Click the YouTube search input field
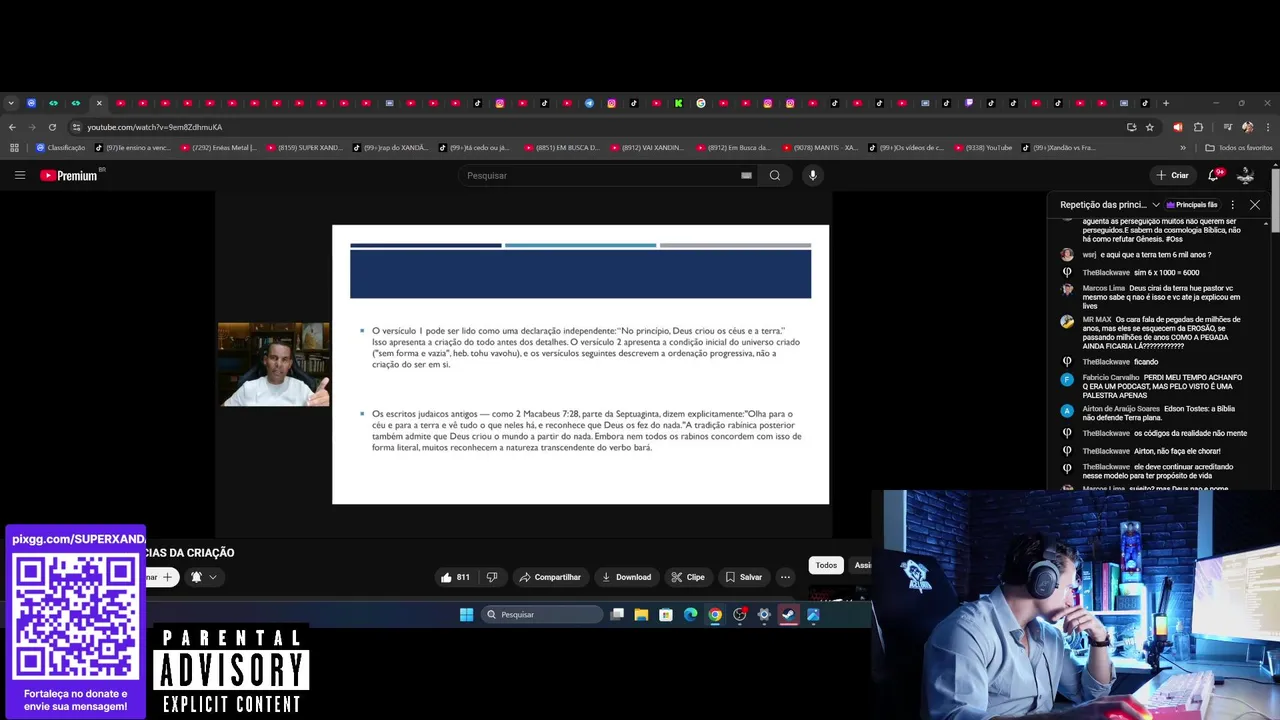1280x720 pixels. click(x=600, y=175)
